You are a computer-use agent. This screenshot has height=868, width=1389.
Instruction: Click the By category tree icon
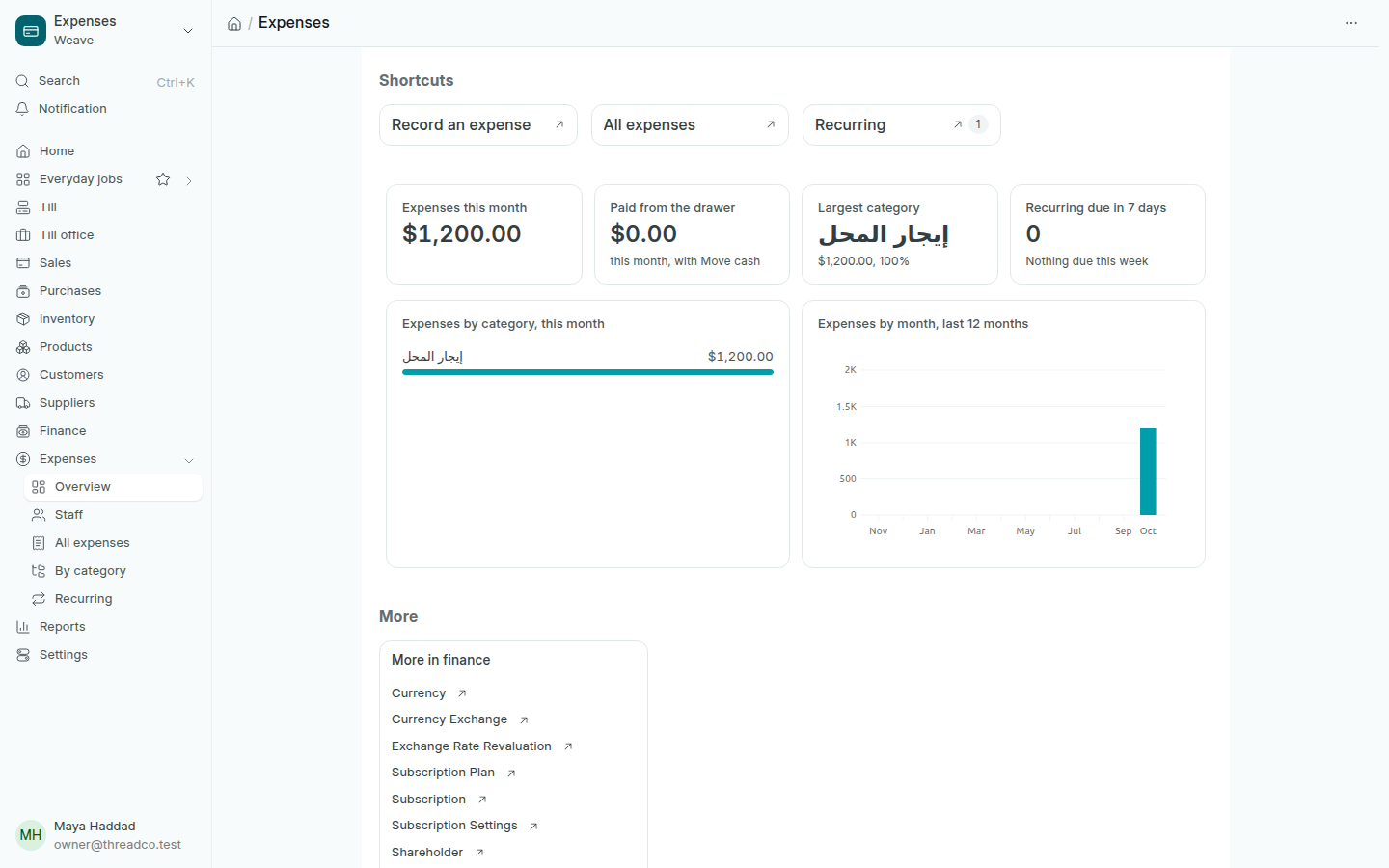tap(39, 571)
